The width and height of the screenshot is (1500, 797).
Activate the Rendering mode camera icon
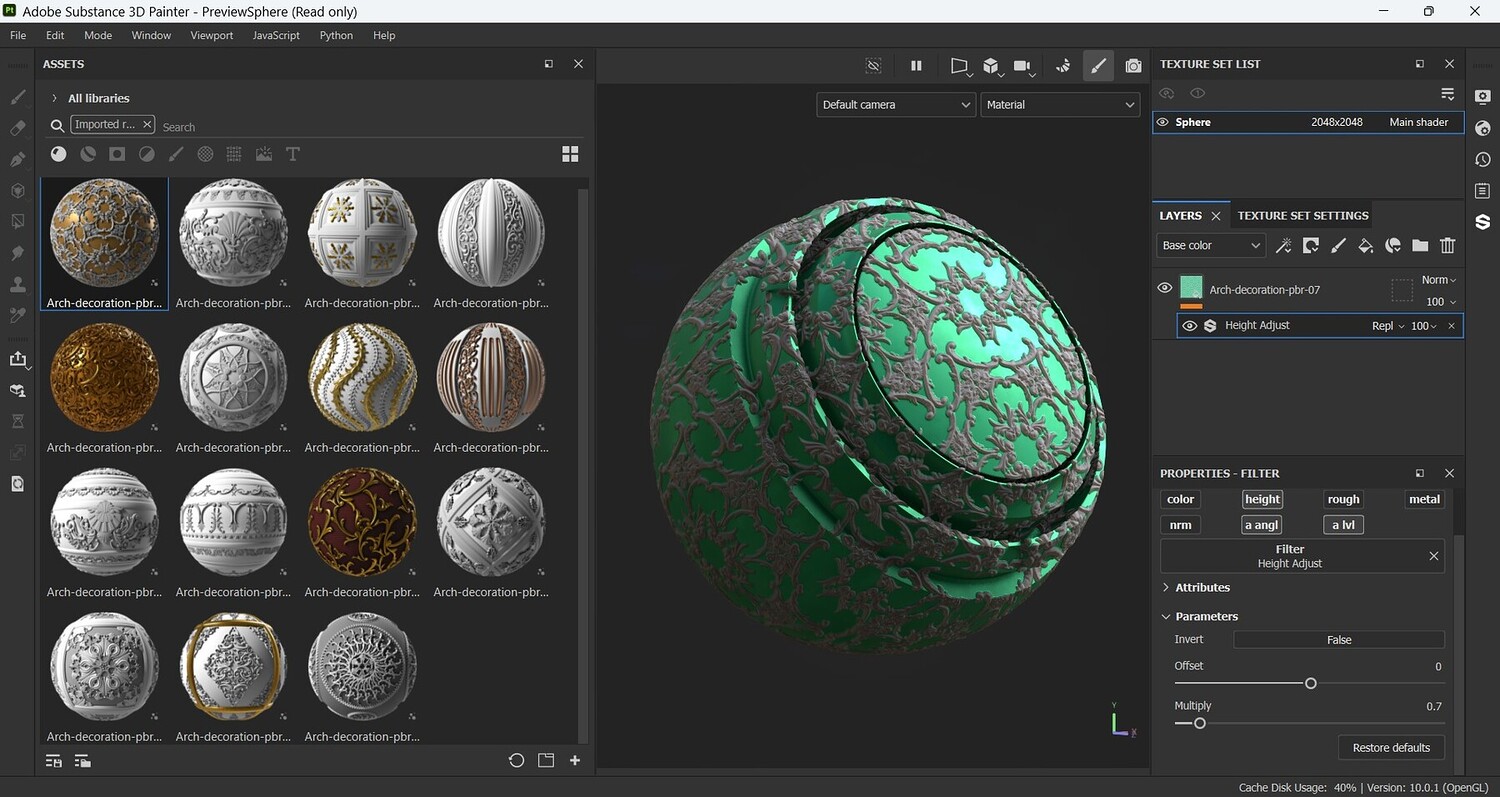click(1133, 66)
